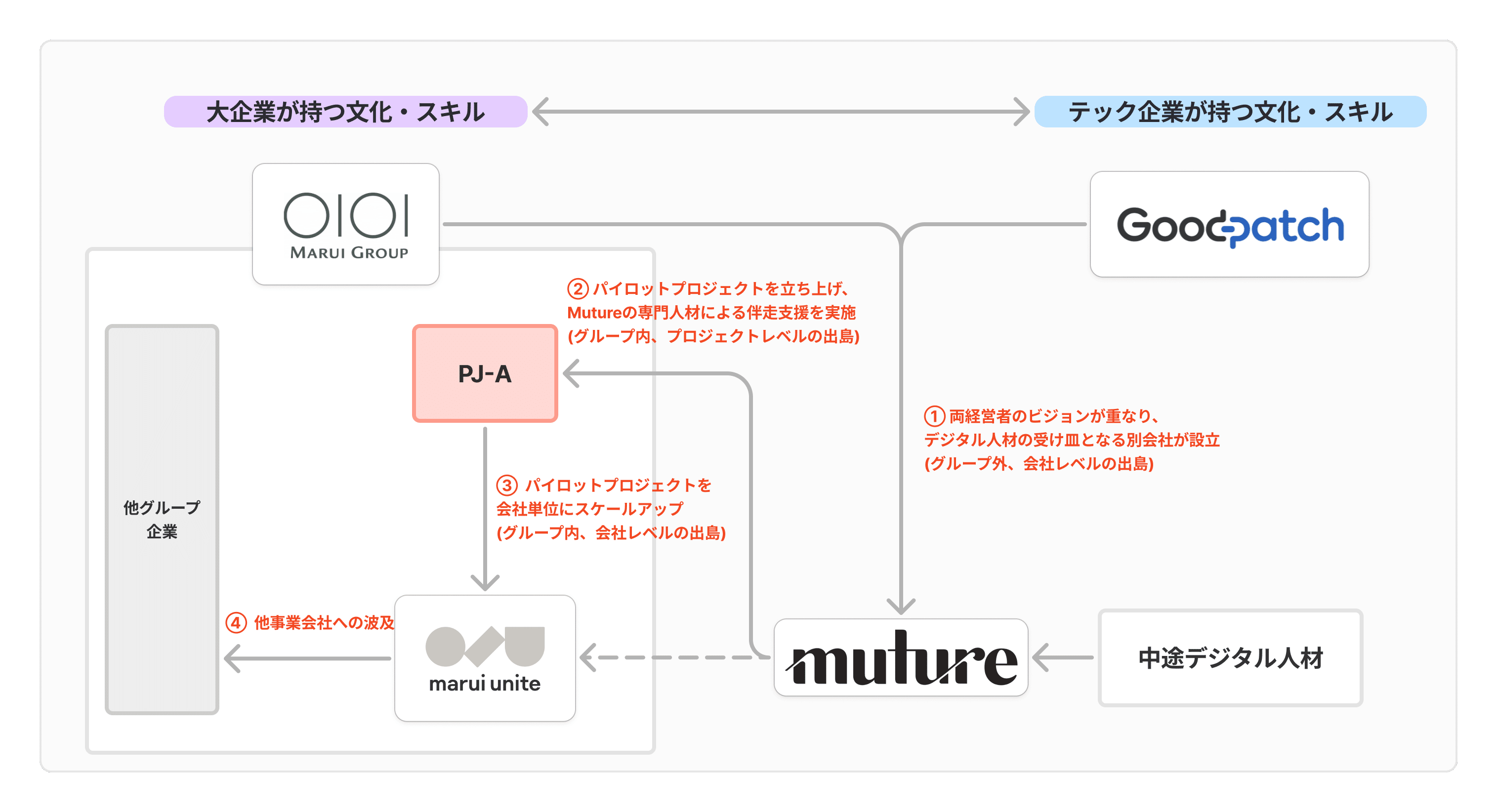The height and width of the screenshot is (812, 1497).
Task: Select the grey 他グループ企業 box
Action: (162, 519)
